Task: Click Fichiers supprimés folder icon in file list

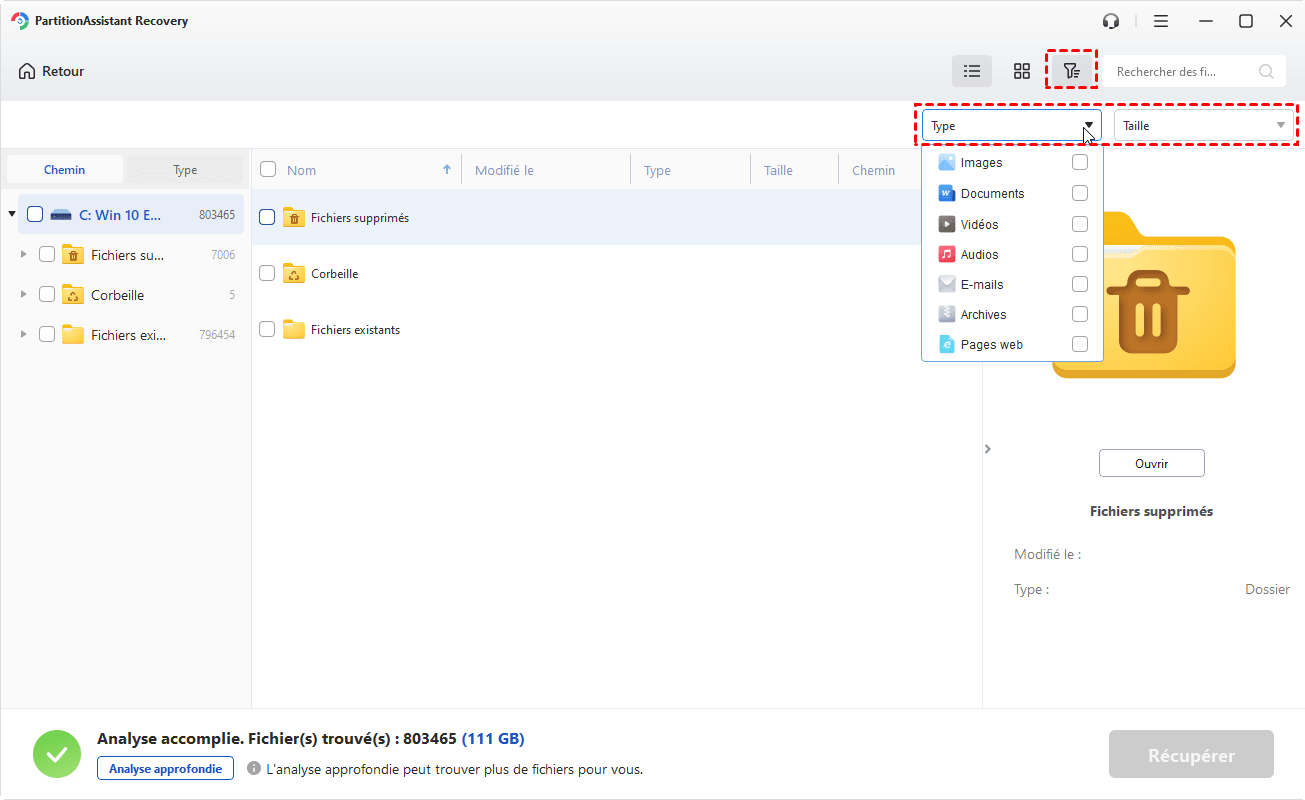Action: (x=294, y=217)
